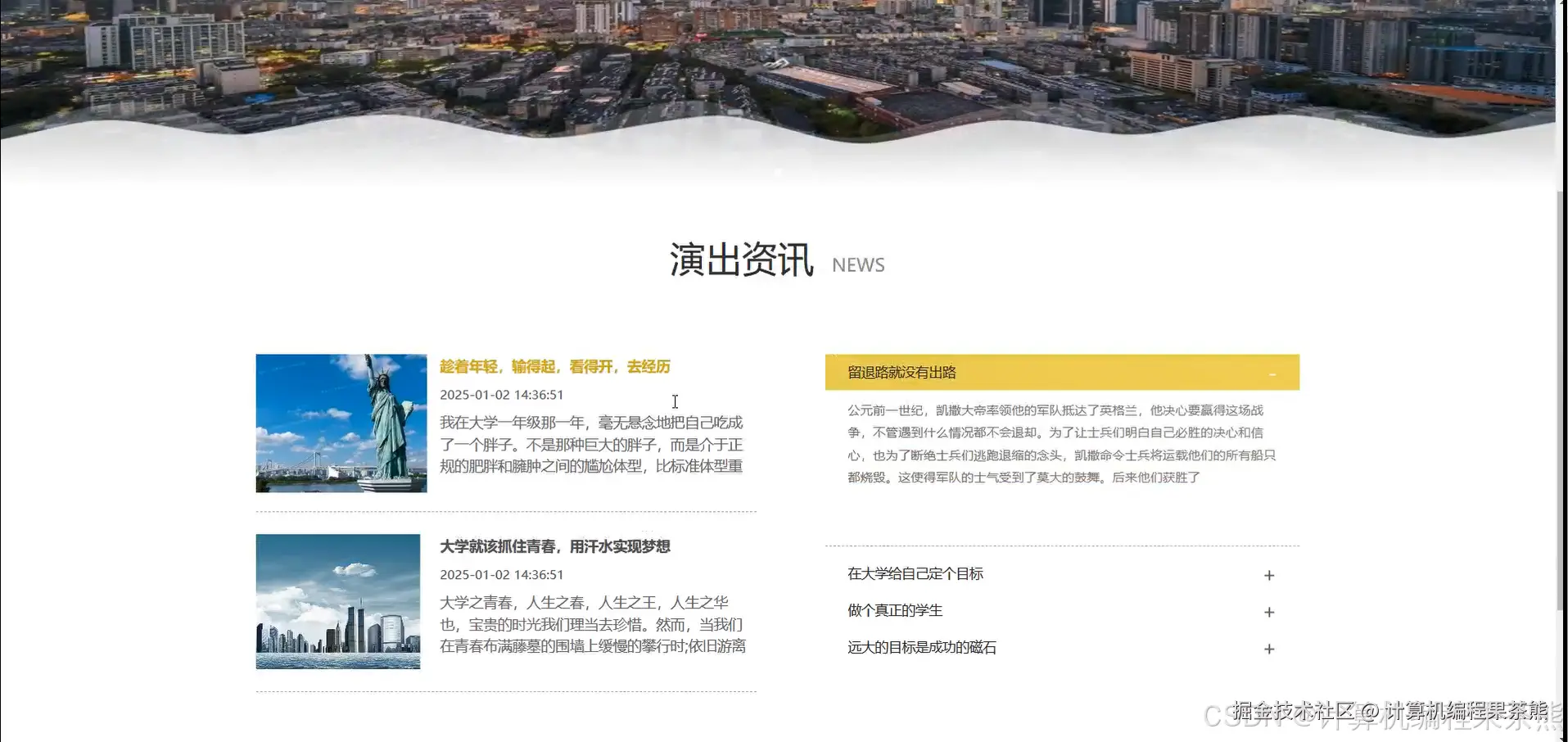Viewport: 1568px width, 742px height.
Task: Click the excerpt text beginning 大学之青春，人生之春
Action: pos(591,624)
